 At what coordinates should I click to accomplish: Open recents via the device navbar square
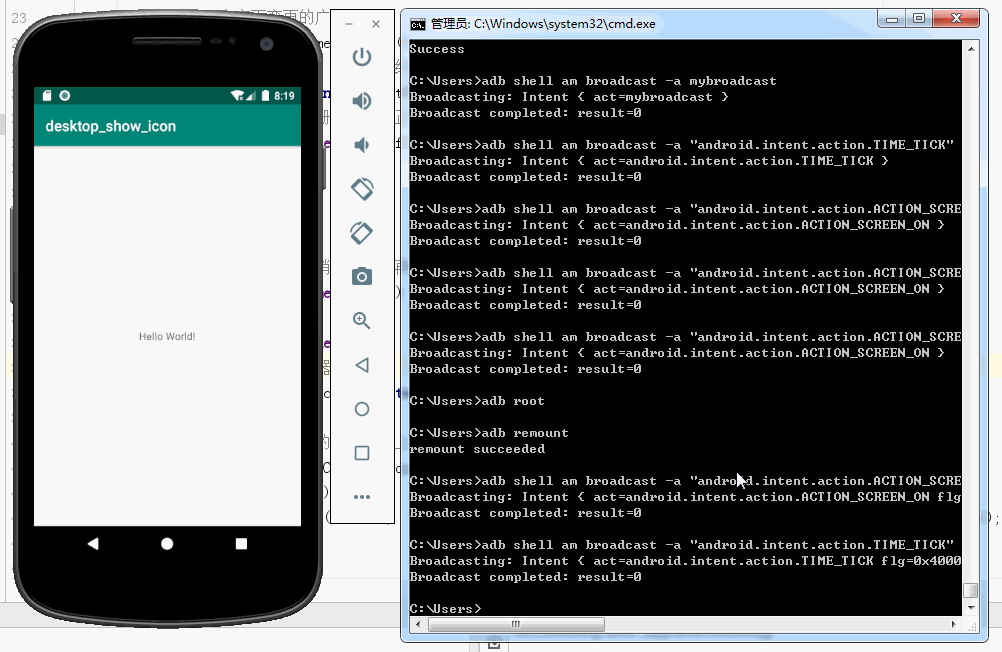coord(240,543)
